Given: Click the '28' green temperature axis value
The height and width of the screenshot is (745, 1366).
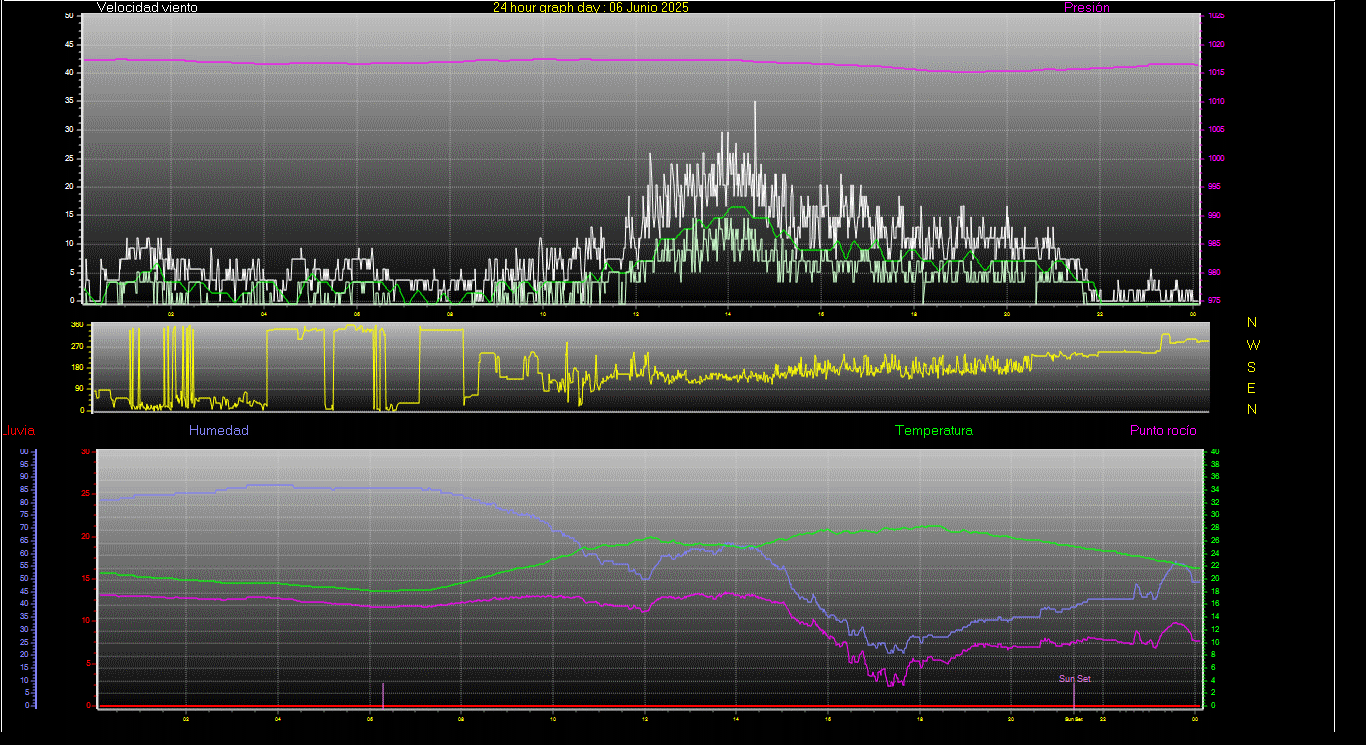Looking at the screenshot, I should pyautogui.click(x=1215, y=528).
